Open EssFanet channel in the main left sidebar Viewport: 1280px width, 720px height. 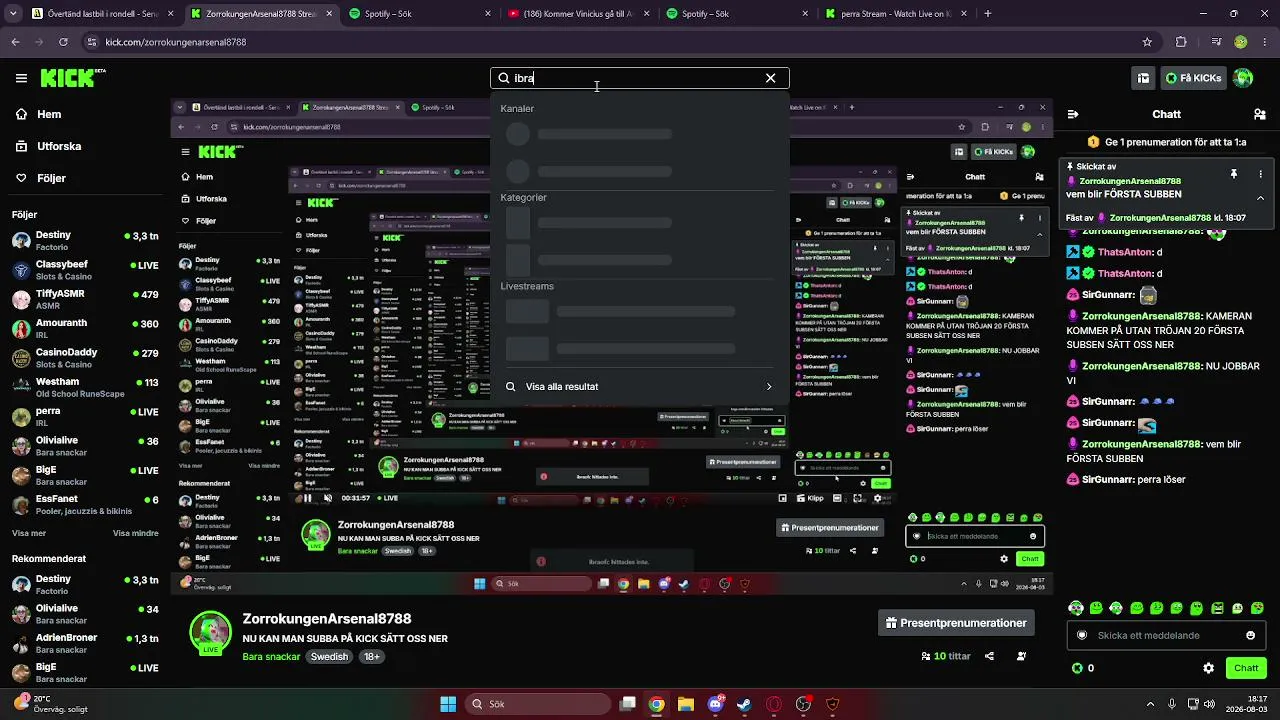click(x=85, y=505)
